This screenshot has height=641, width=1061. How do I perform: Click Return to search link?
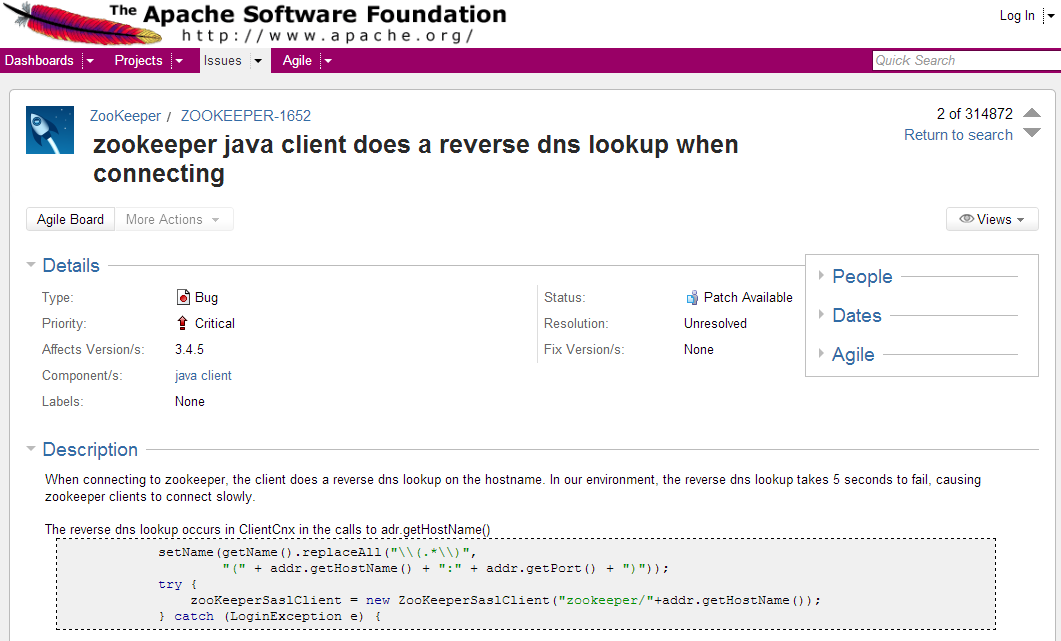coord(958,135)
